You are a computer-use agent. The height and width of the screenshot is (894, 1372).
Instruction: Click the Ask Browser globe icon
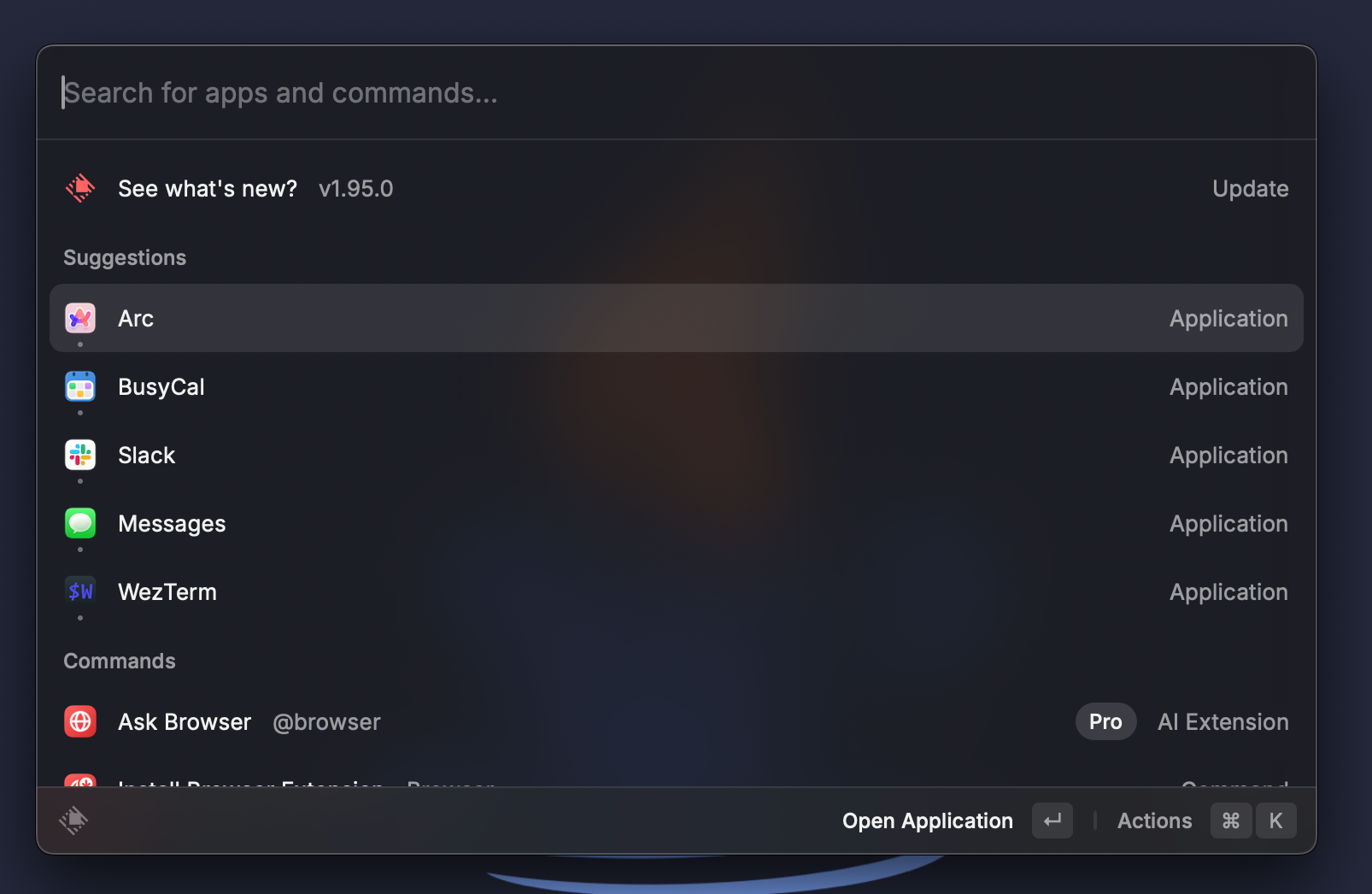pyautogui.click(x=80, y=721)
